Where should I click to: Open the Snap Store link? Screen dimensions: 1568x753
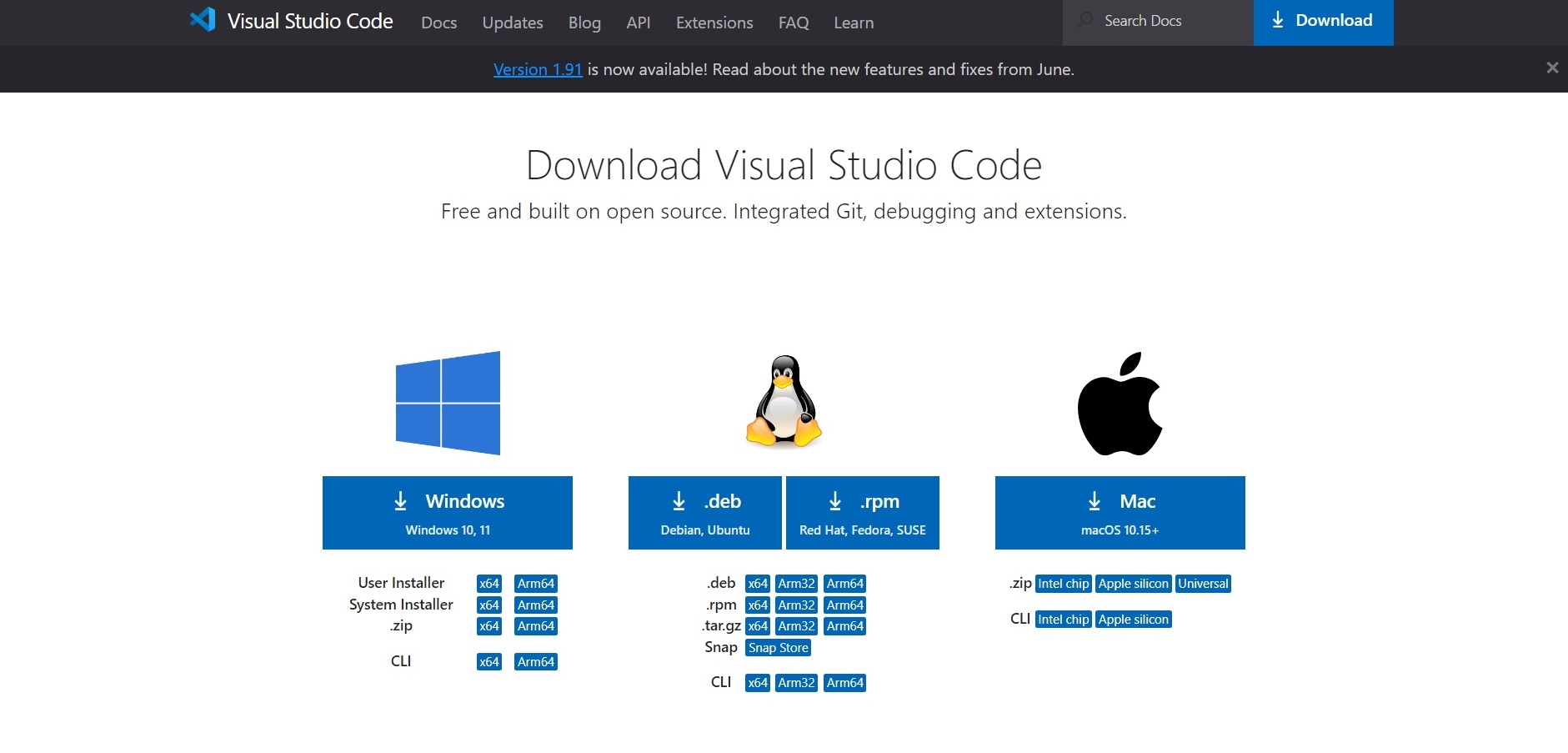coord(779,648)
